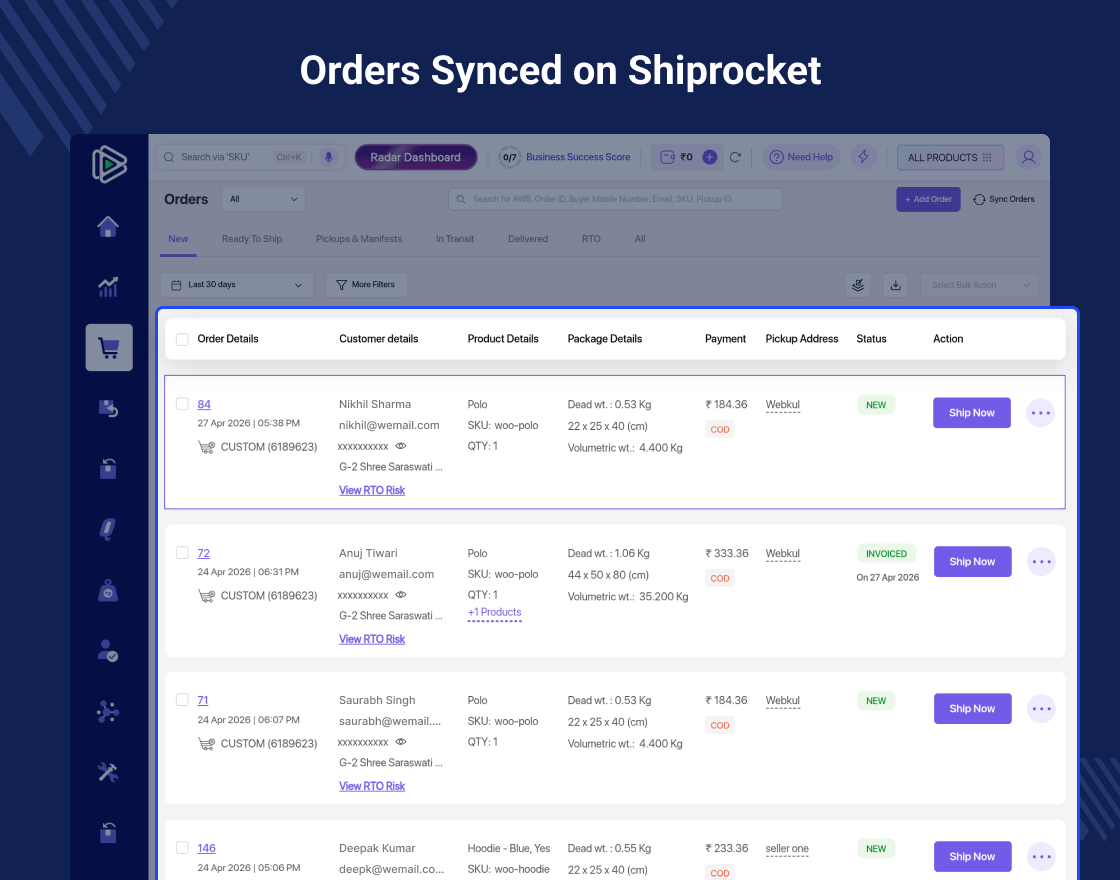The width and height of the screenshot is (1120, 880).
Task: Click the lightning bolt icon in header
Action: coord(864,157)
